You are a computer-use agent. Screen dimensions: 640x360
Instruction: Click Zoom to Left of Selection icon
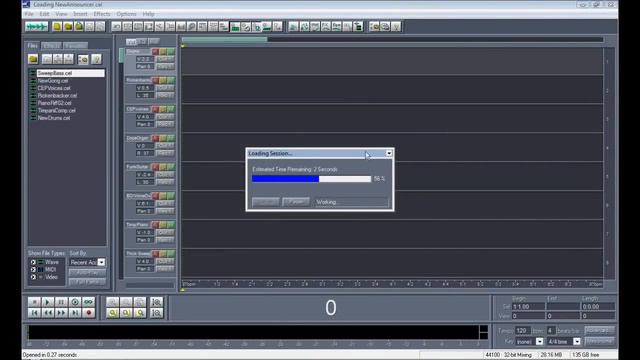126,313
